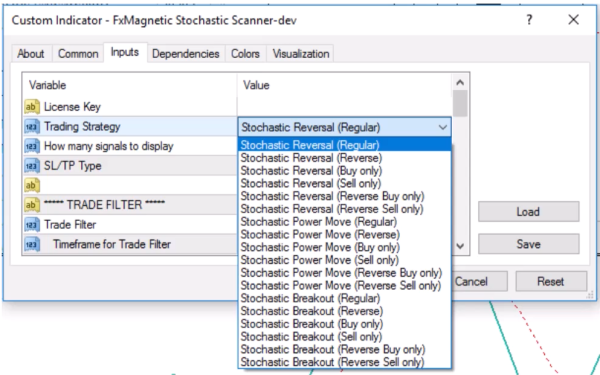The height and width of the screenshot is (375, 600).
Task: Click the signals-to-display row type icon
Action: pos(32,146)
